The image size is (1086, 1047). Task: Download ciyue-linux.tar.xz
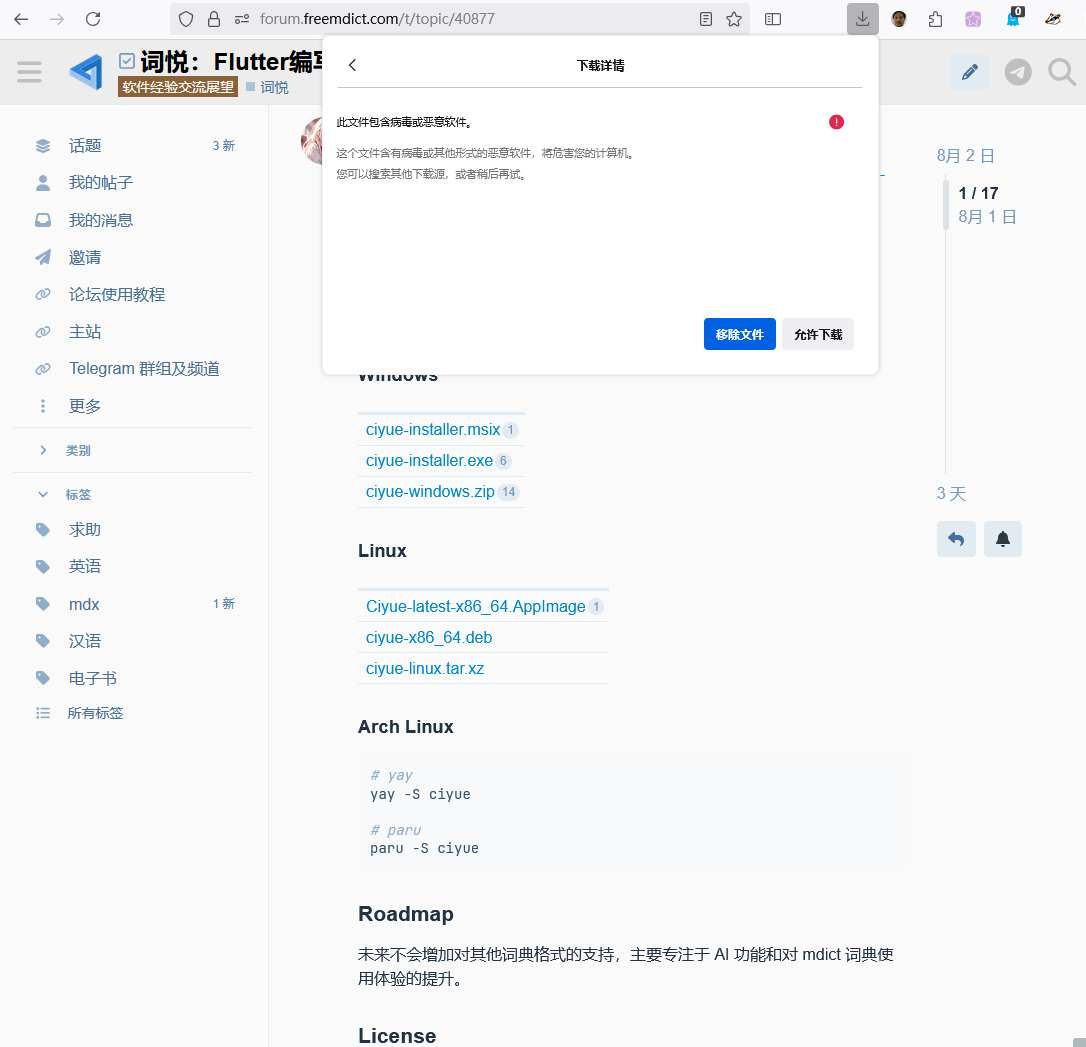pos(425,669)
